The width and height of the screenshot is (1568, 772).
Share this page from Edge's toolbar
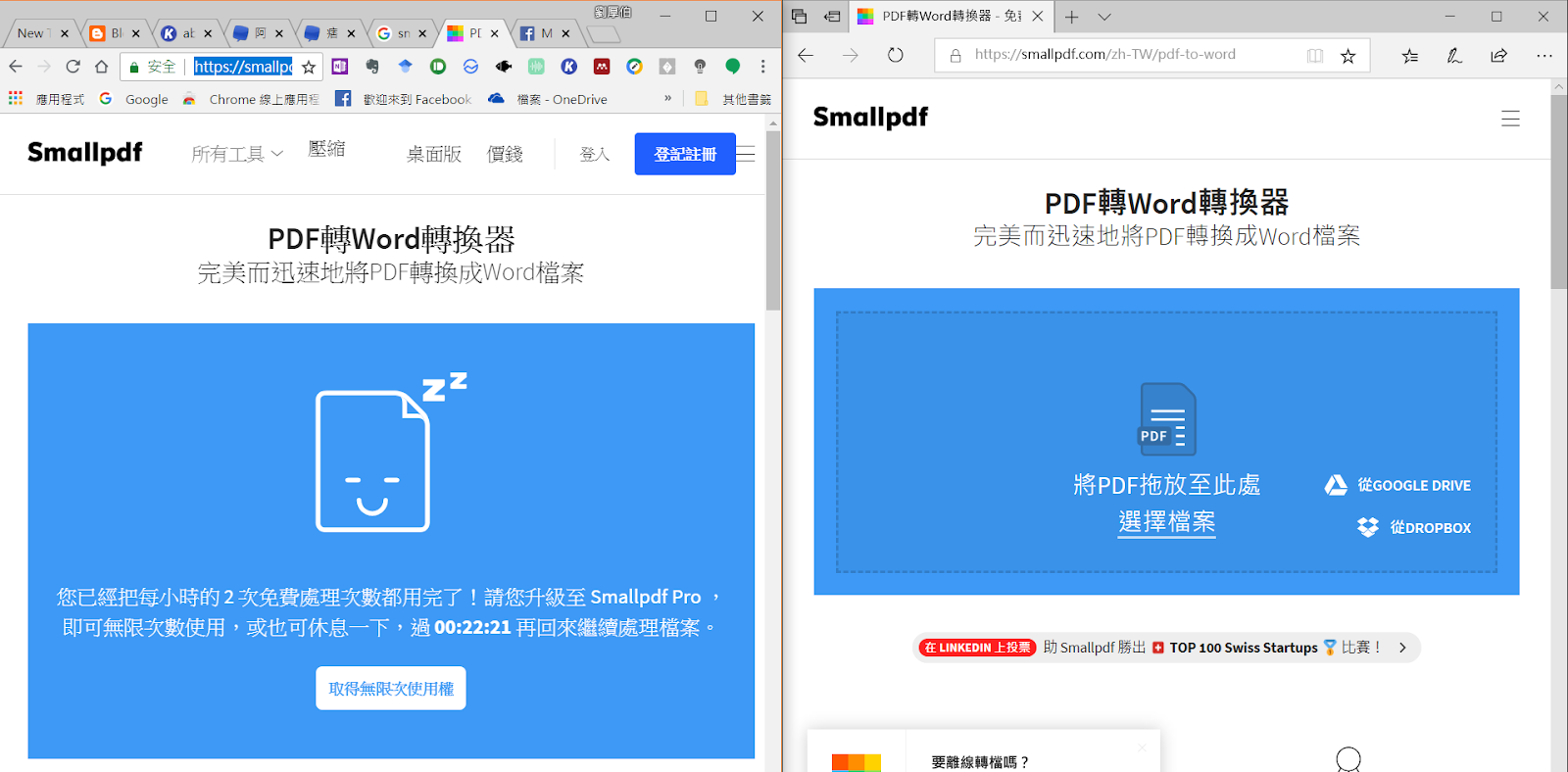1499,56
